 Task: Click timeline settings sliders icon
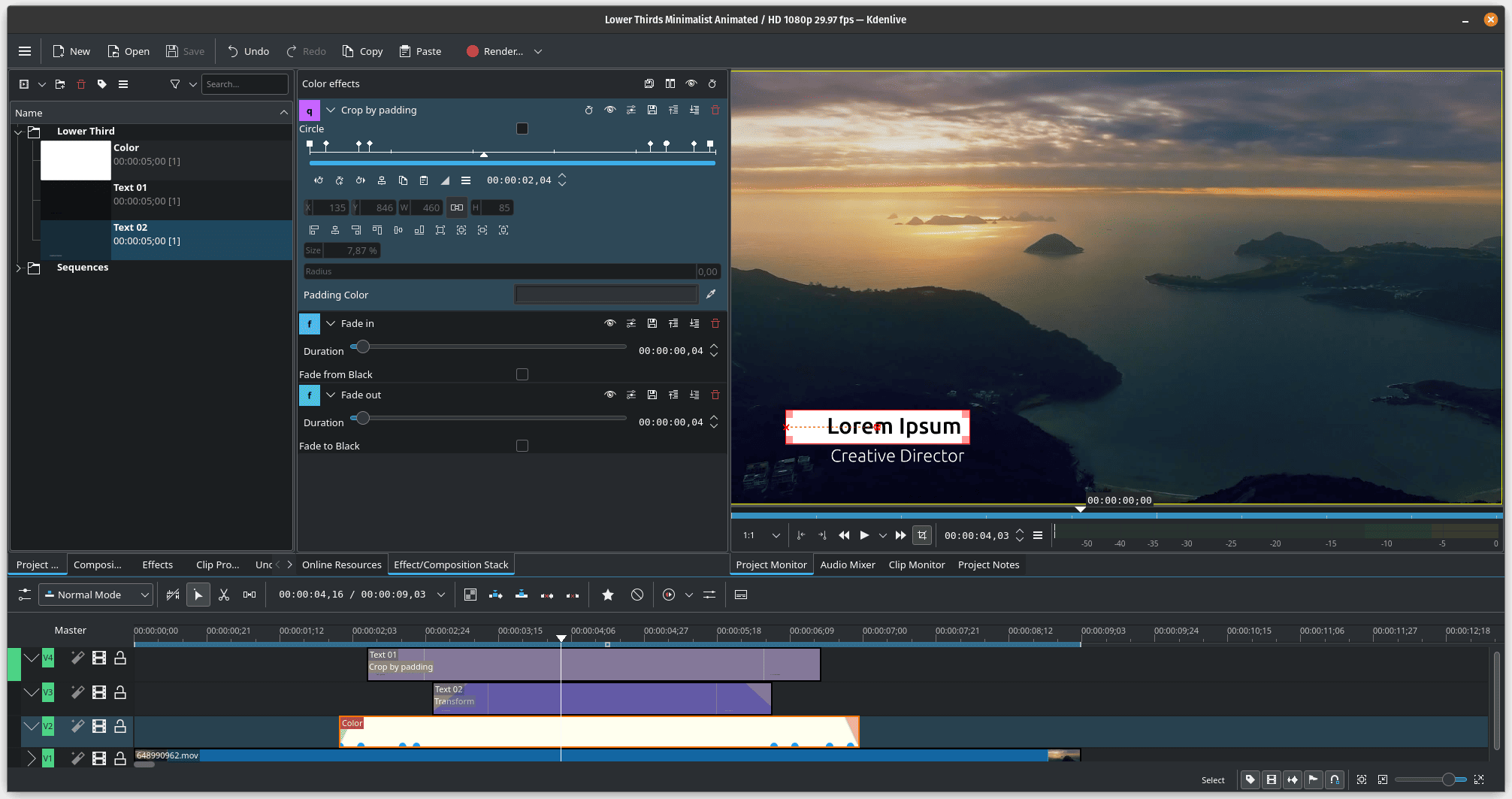point(25,595)
